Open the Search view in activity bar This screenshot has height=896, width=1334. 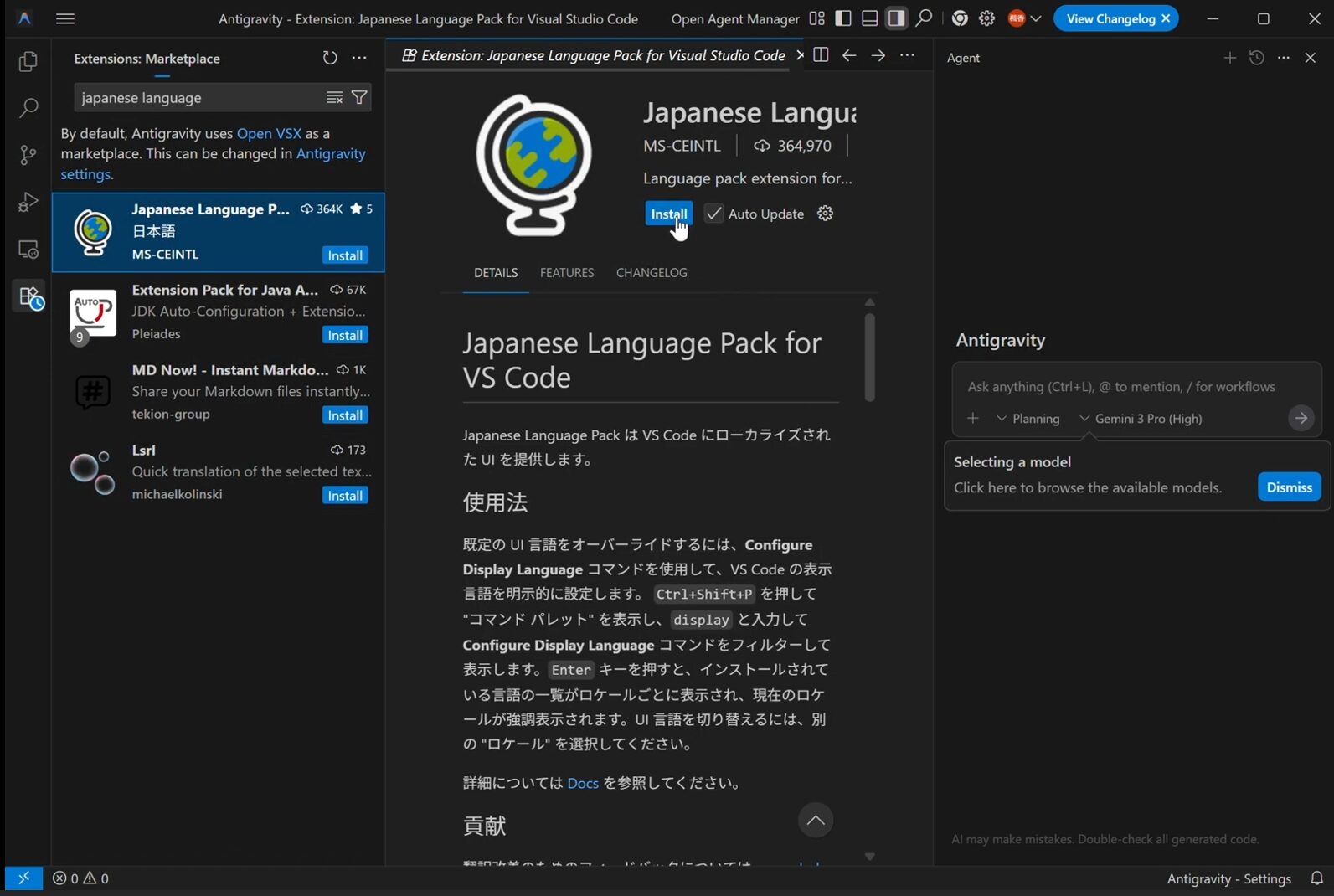tap(28, 108)
